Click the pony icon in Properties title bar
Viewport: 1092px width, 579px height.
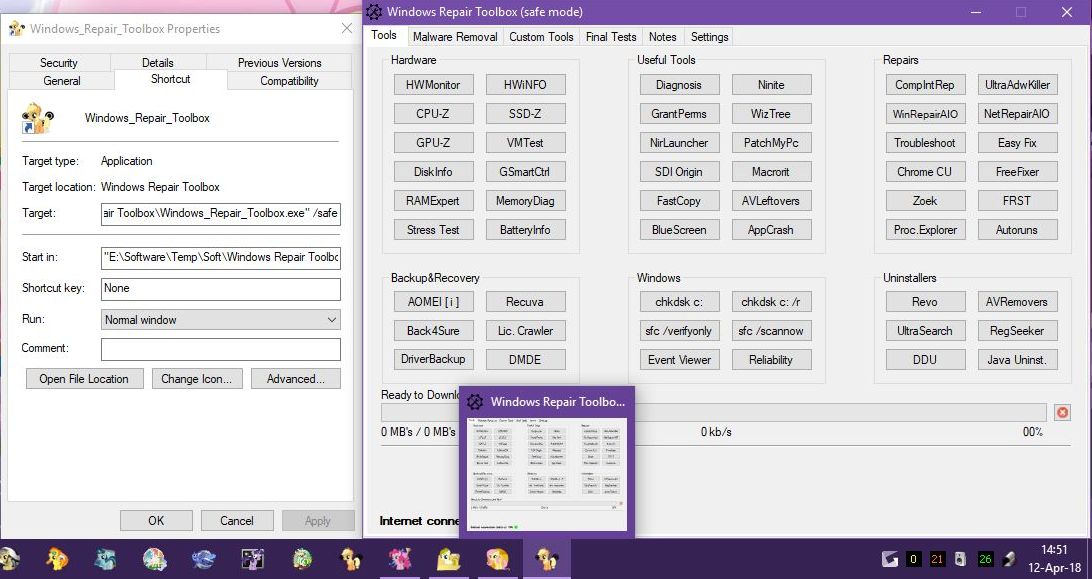[x=17, y=29]
